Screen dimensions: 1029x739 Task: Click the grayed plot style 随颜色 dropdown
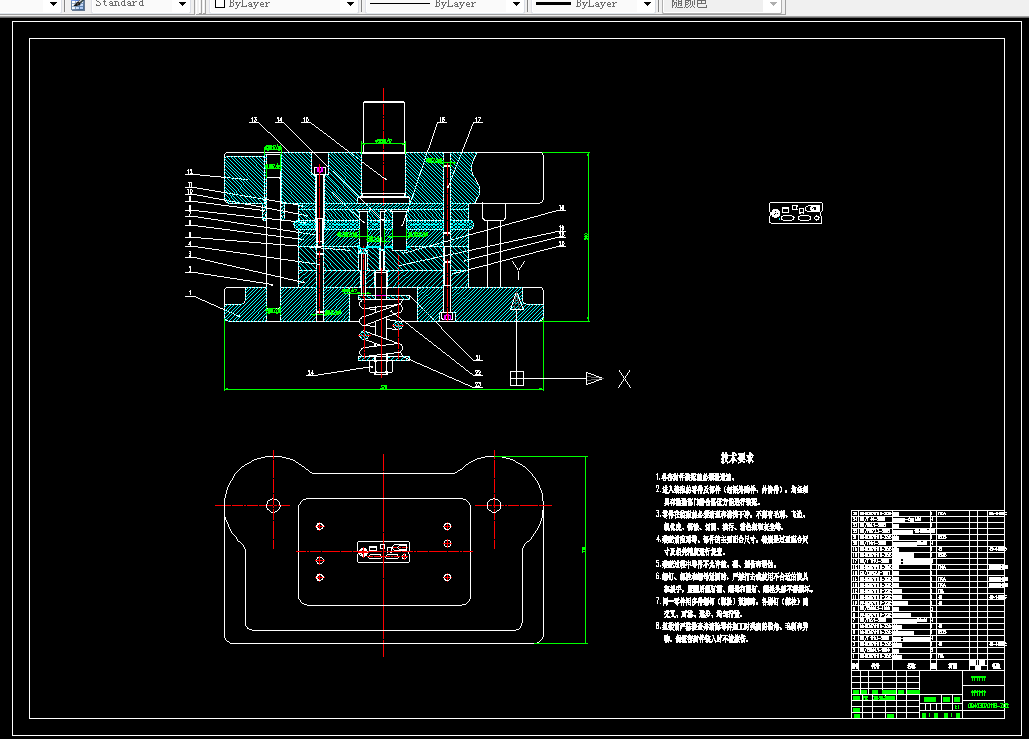click(723, 5)
